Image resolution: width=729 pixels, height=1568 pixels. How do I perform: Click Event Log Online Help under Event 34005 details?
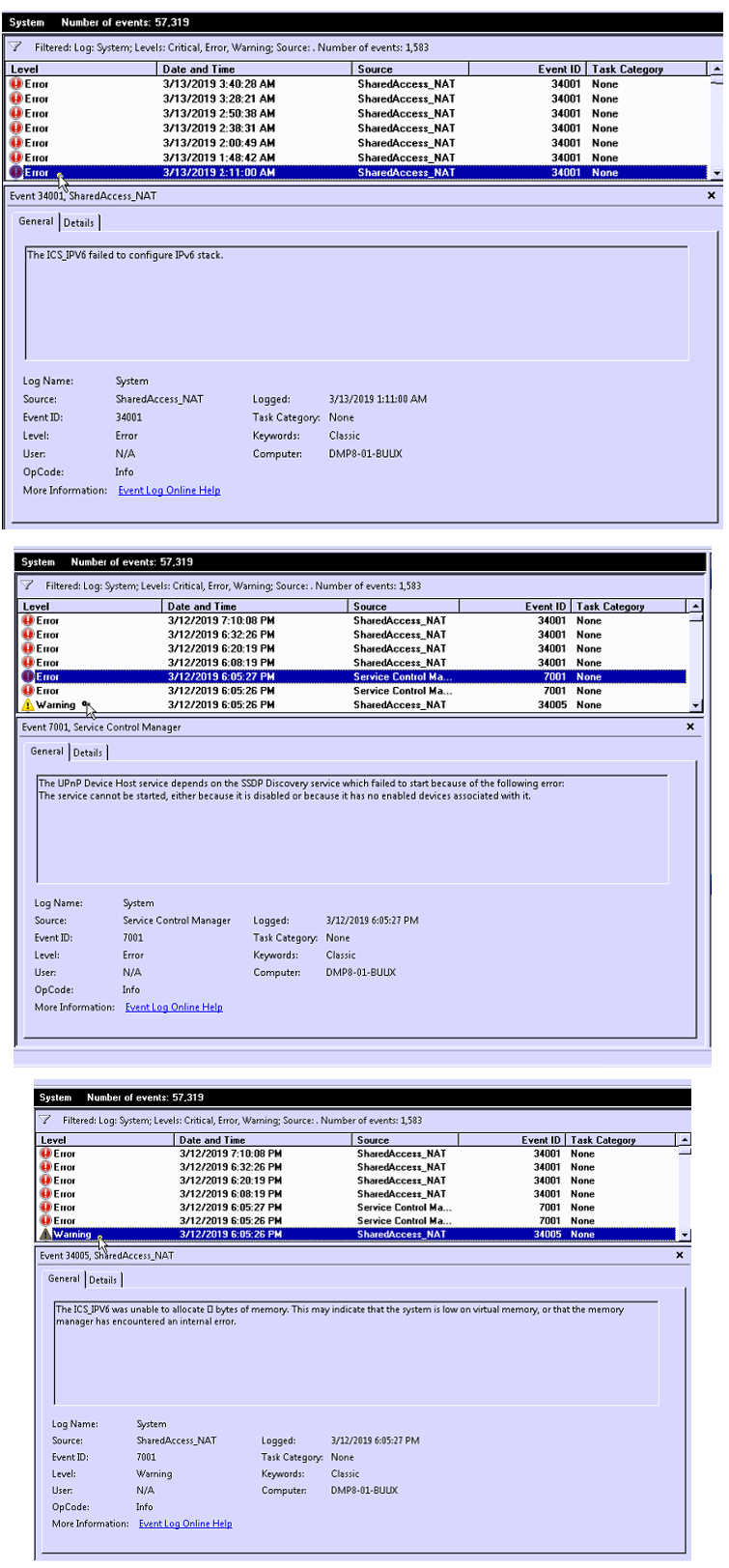(185, 1524)
